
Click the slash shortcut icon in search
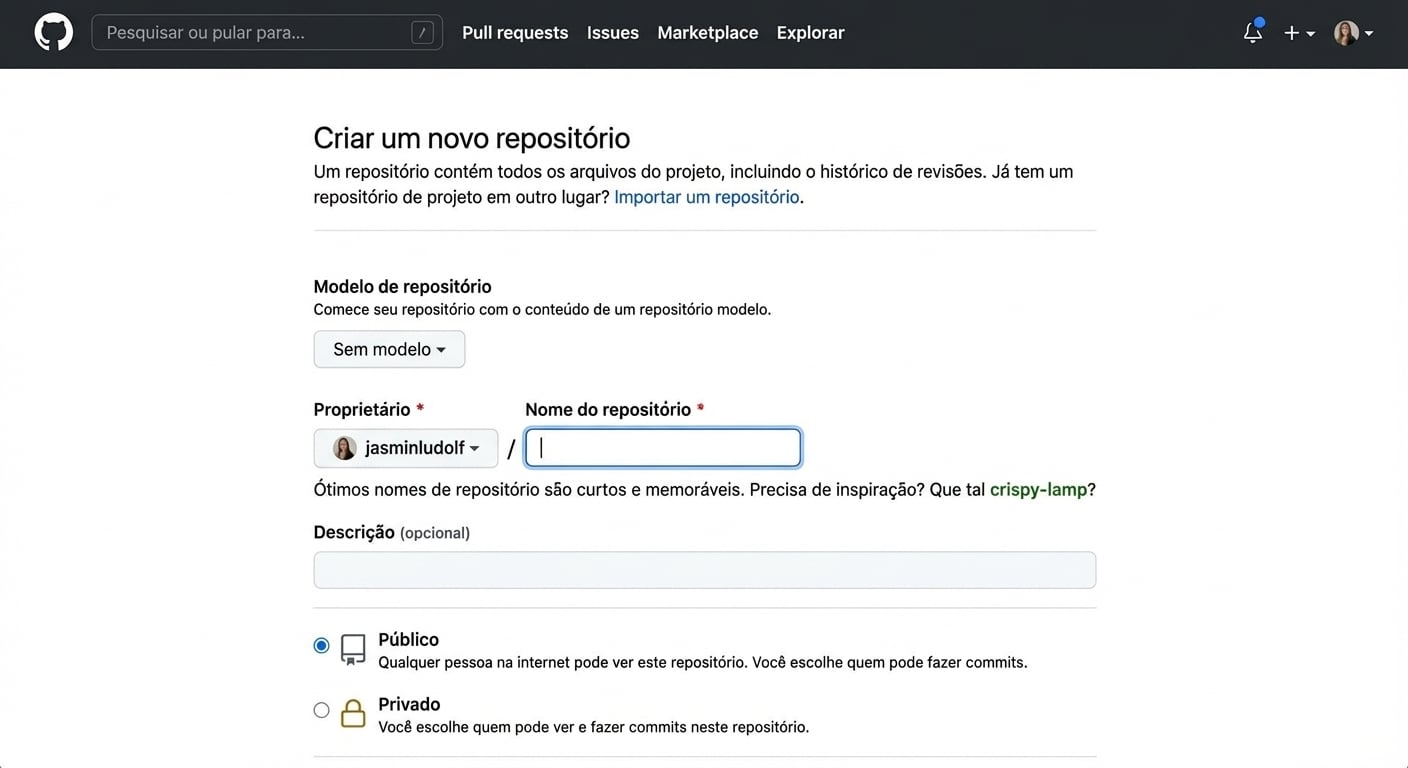point(423,33)
